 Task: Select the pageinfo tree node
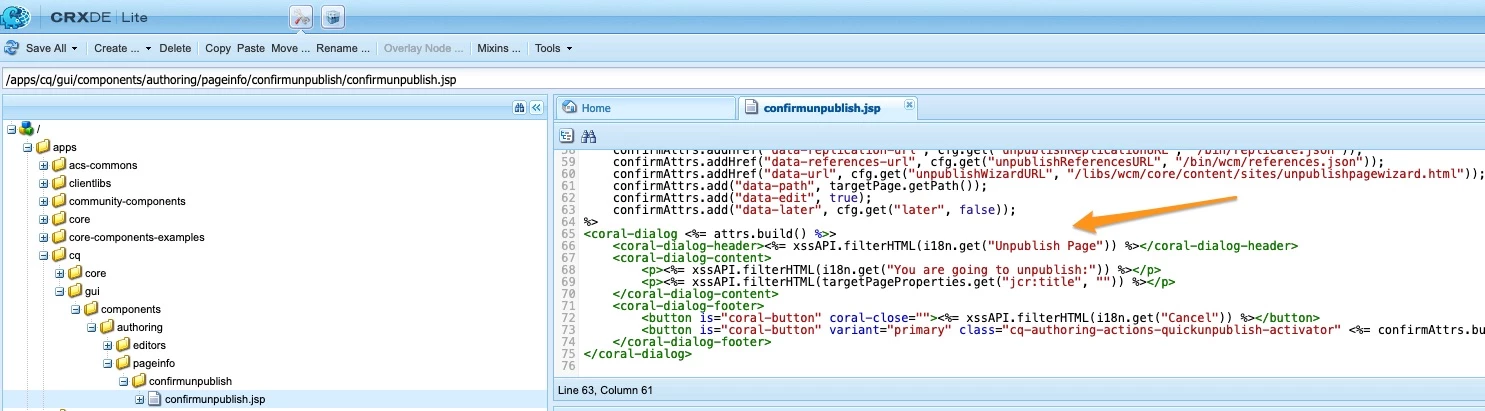[154, 363]
